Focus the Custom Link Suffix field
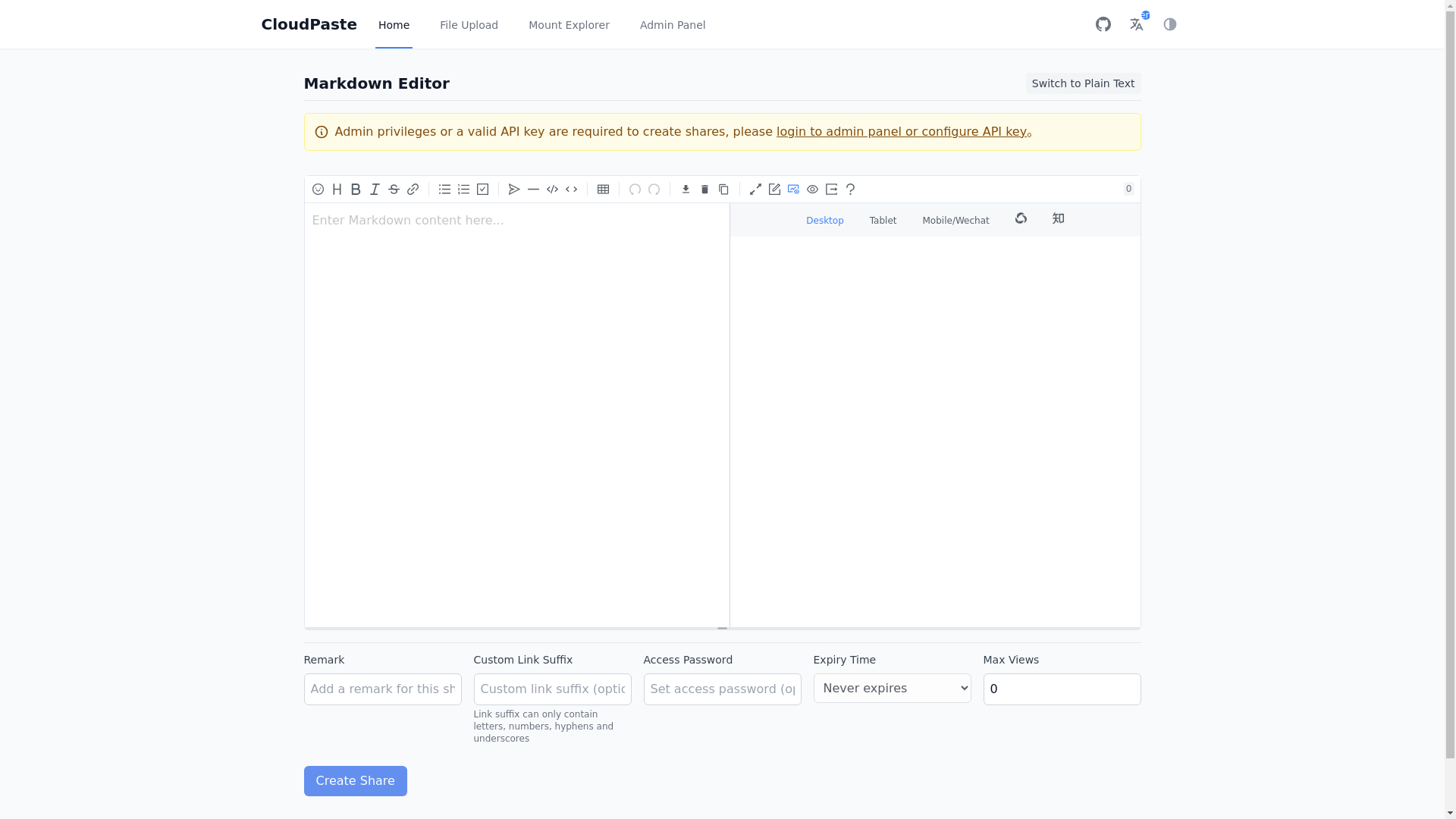The image size is (1456, 819). point(552,689)
